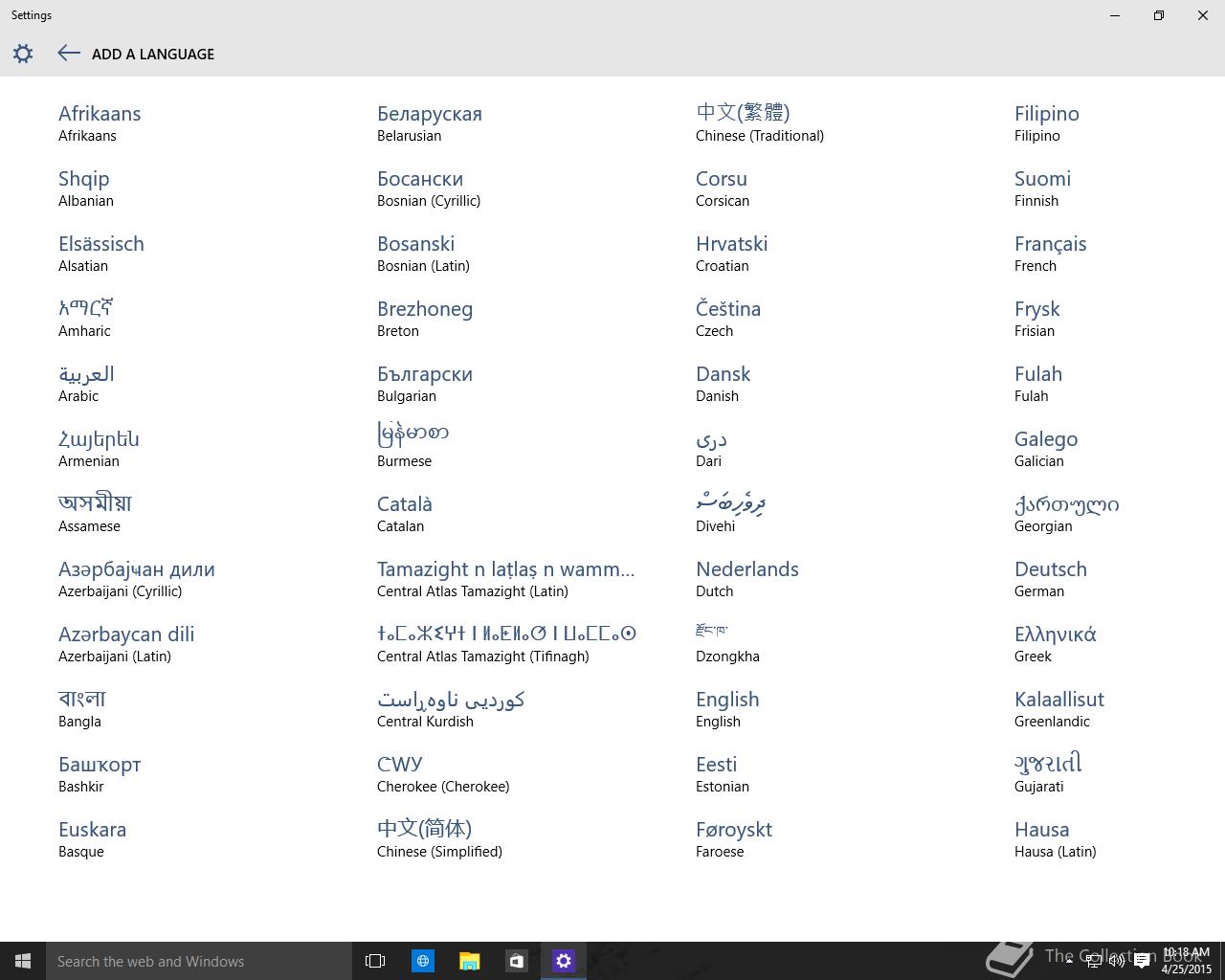This screenshot has width=1225, height=980.
Task: Select Français (French)
Action: (x=1051, y=254)
